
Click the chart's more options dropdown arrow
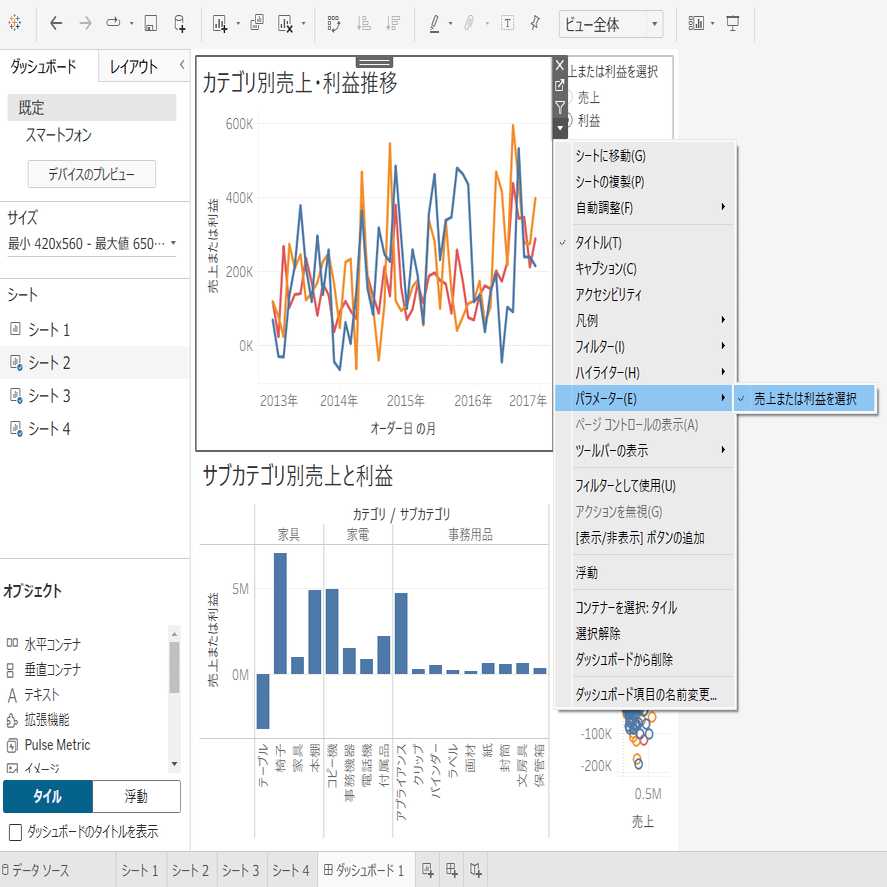559,128
